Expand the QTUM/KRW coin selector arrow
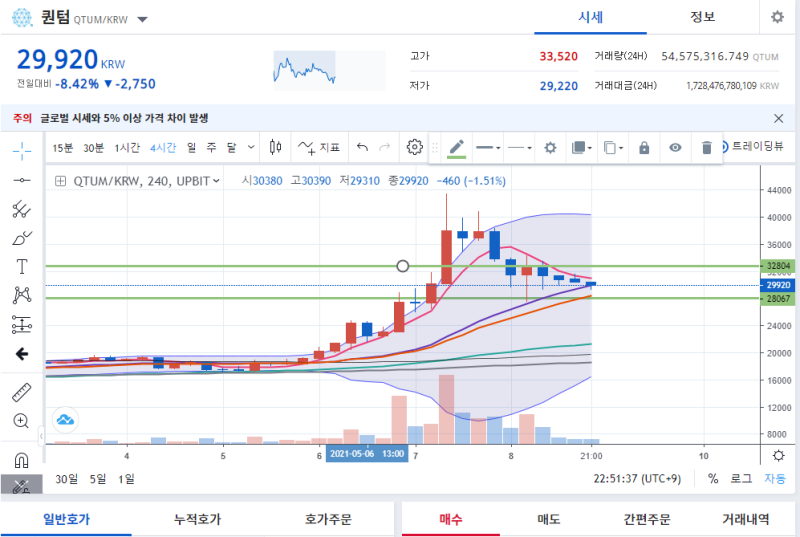Image resolution: width=800 pixels, height=537 pixels. (x=142, y=20)
